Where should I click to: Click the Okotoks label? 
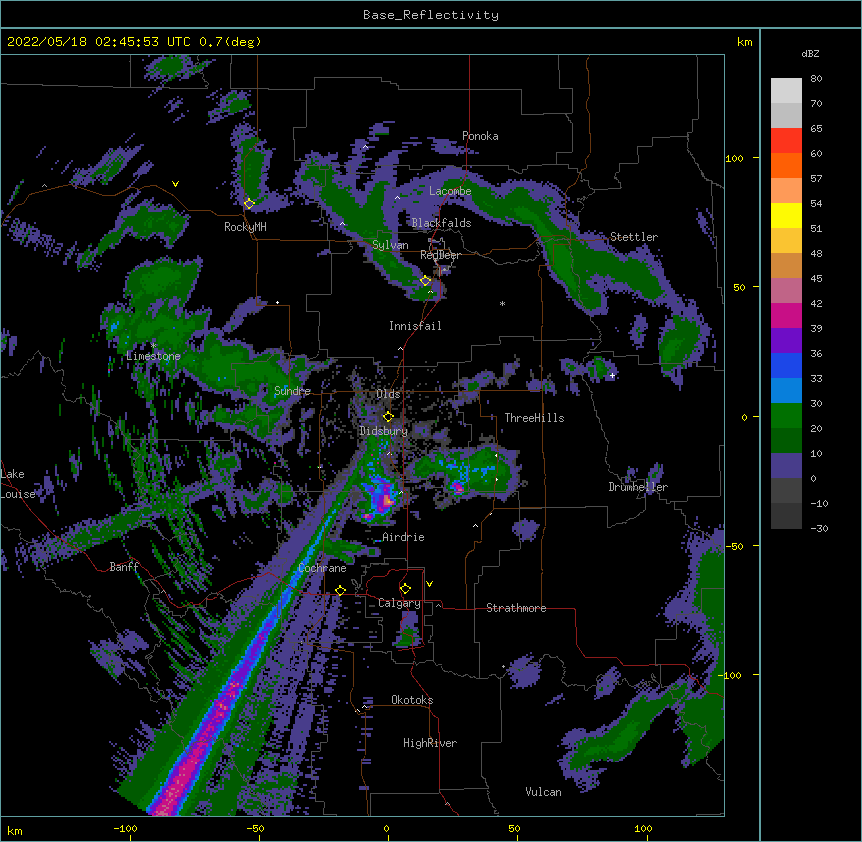pos(412,700)
